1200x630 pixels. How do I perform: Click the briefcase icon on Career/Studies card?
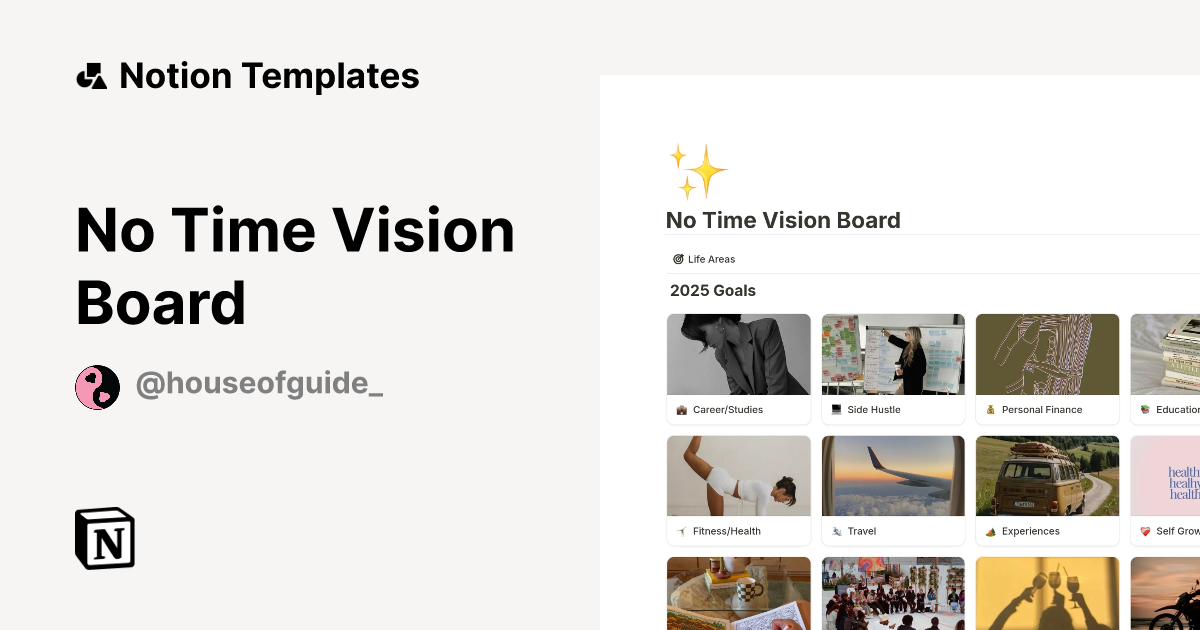[x=683, y=409]
